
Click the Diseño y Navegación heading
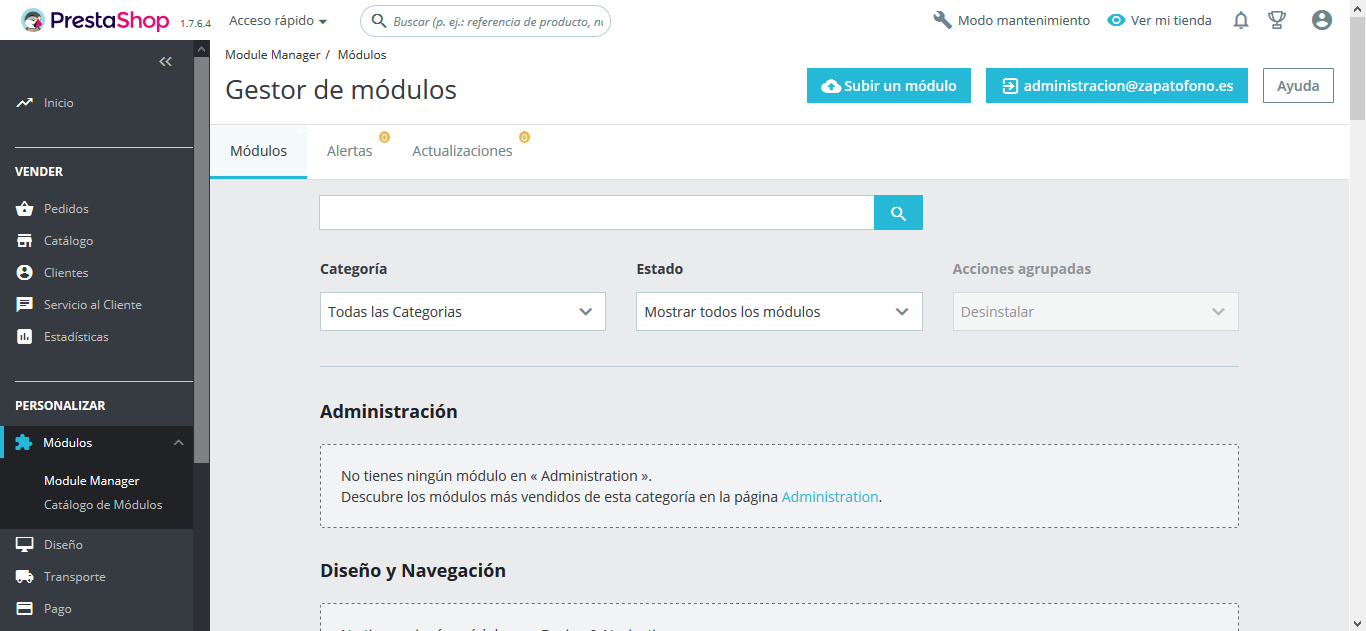point(413,571)
